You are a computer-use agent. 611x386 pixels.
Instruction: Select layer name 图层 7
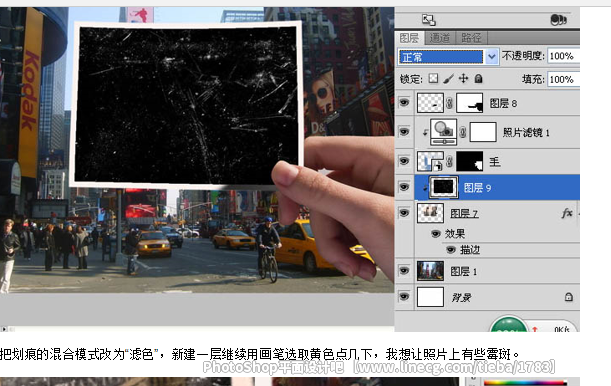coord(464,213)
